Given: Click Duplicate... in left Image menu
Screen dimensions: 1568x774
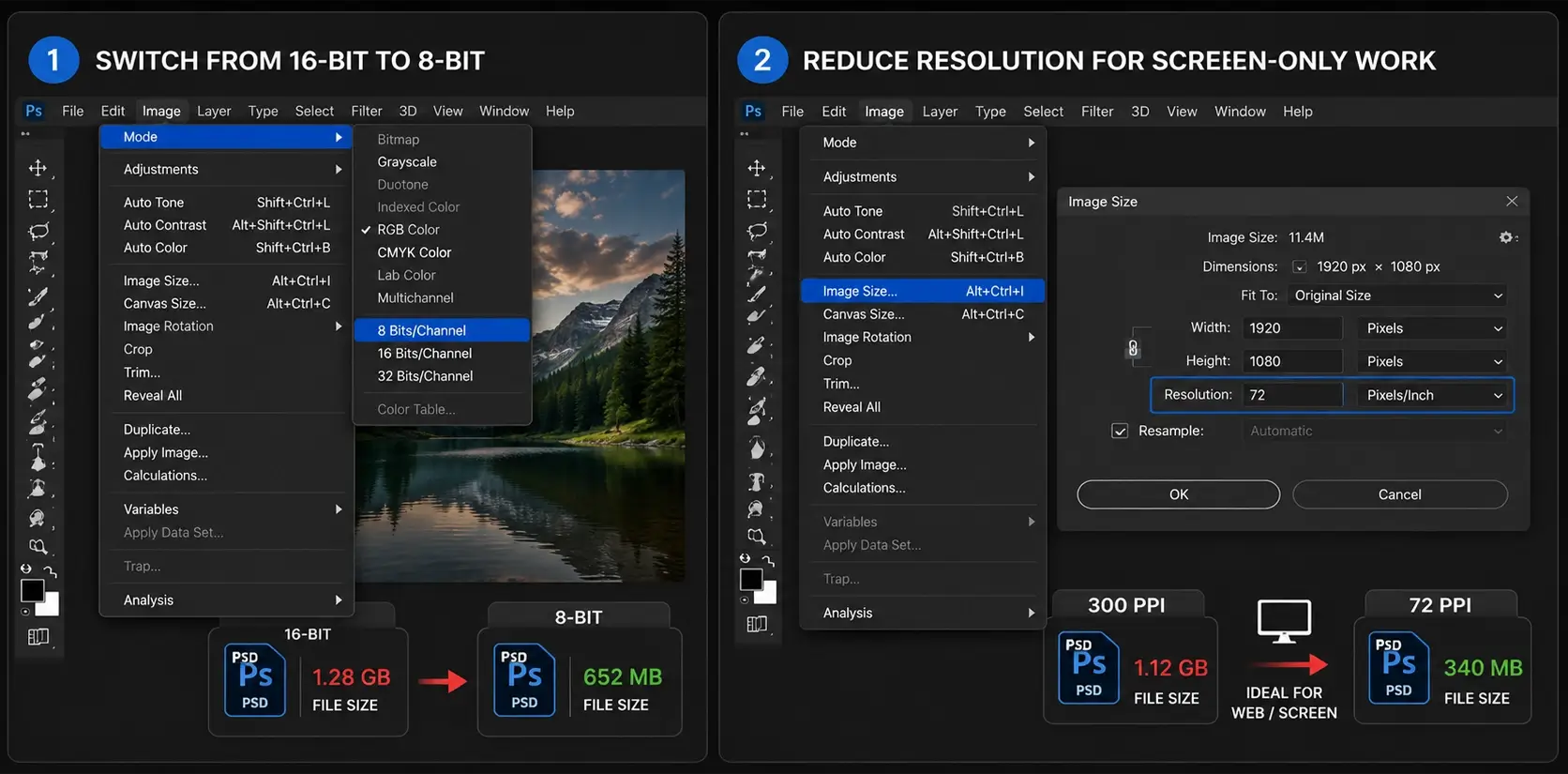Looking at the screenshot, I should 226,430.
